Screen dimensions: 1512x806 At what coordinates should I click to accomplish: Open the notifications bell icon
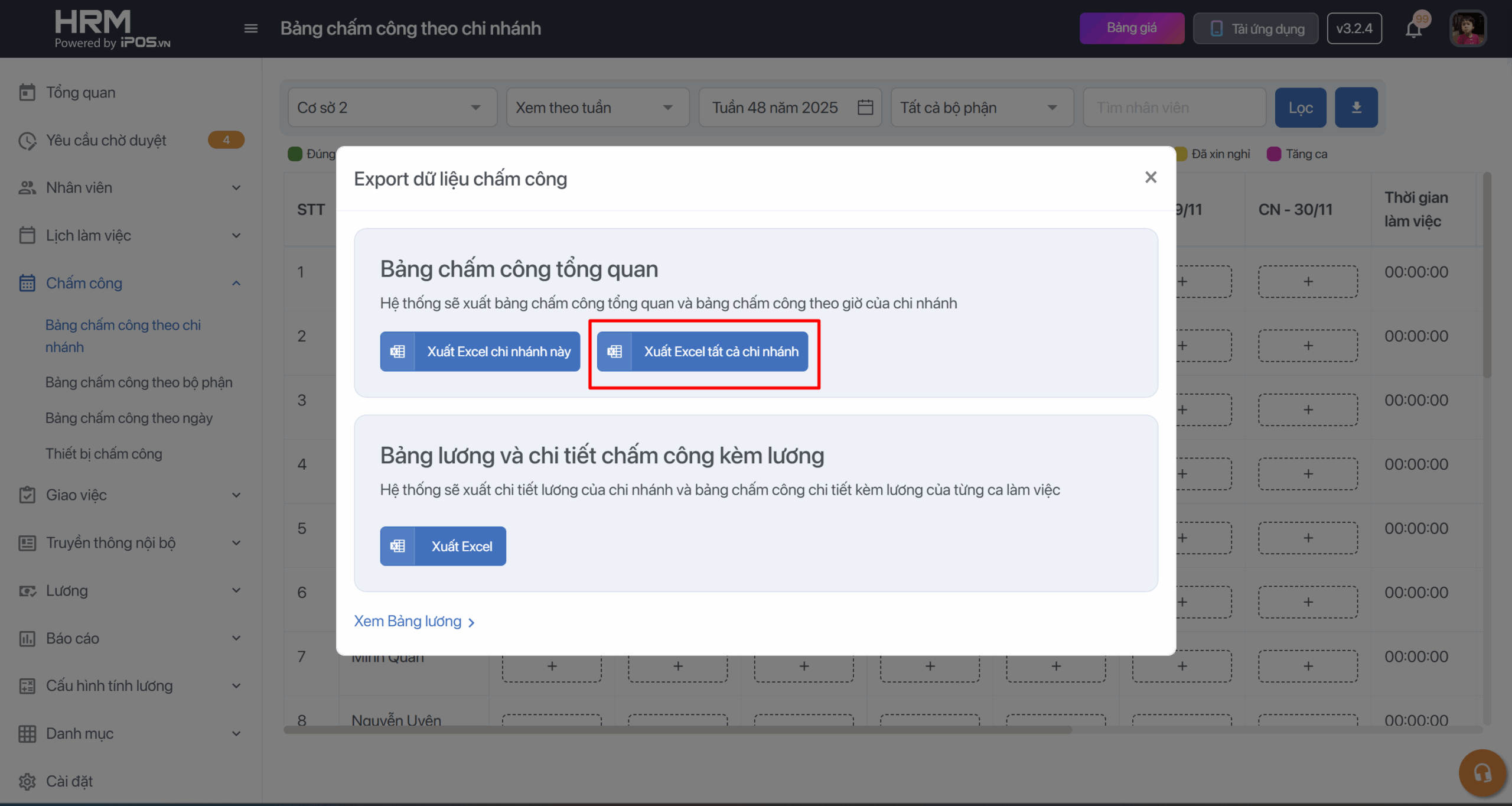tap(1414, 28)
